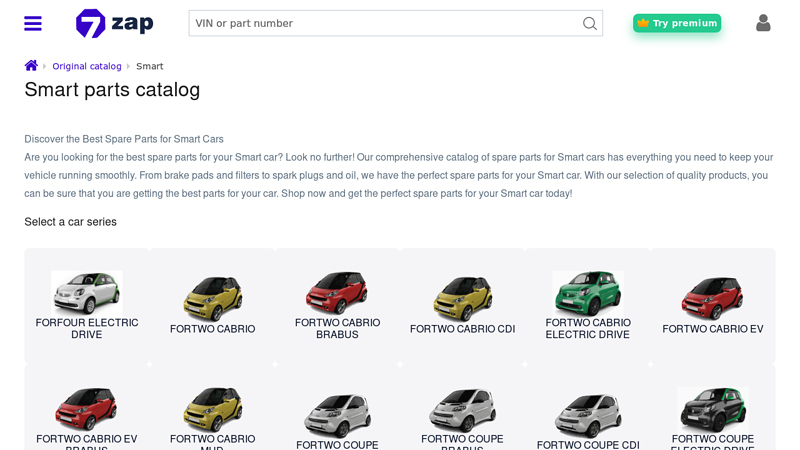Click the 7zap logo
The height and width of the screenshot is (450, 800).
tap(115, 23)
